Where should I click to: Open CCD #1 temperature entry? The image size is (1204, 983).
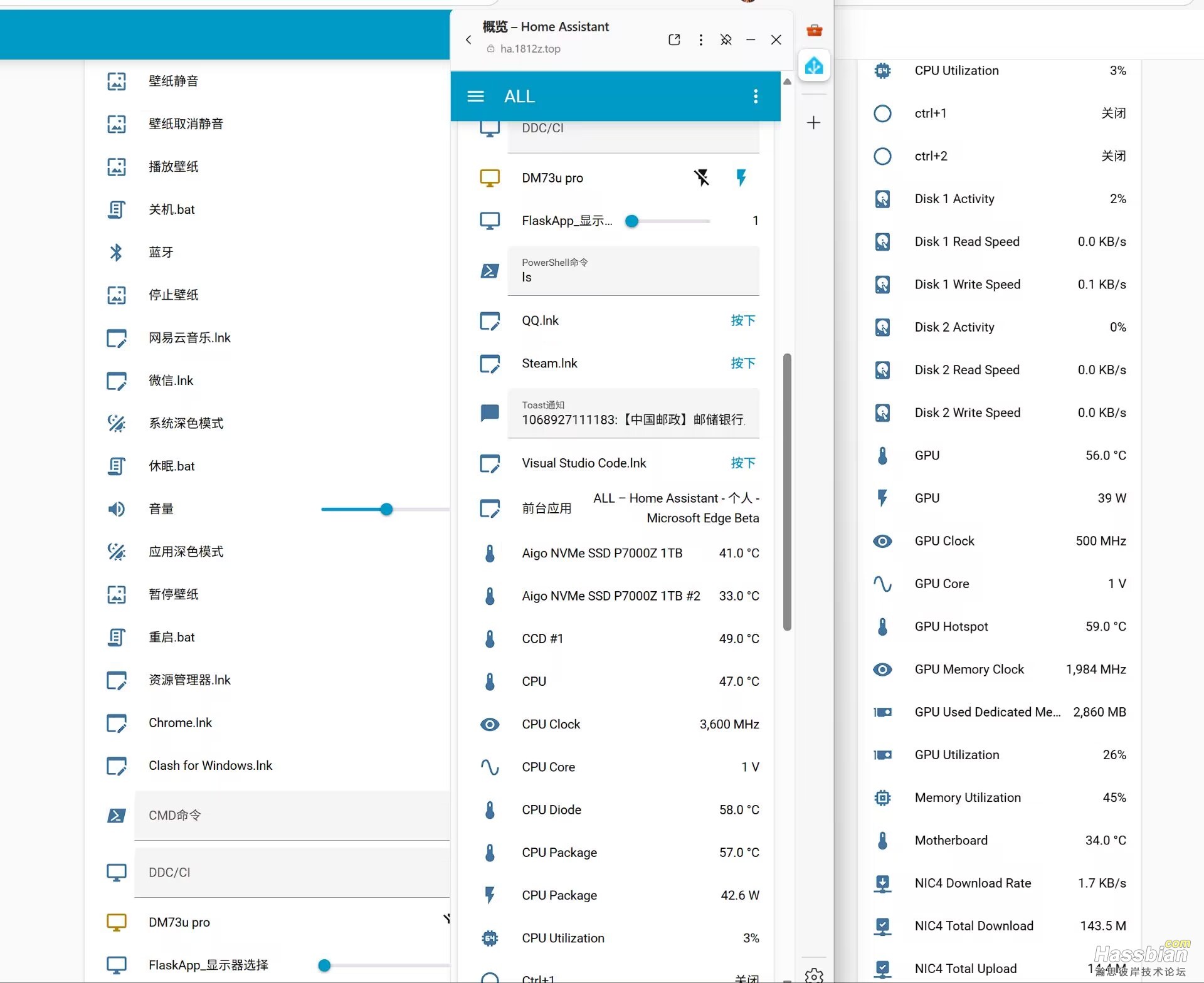pyautogui.click(x=620, y=638)
